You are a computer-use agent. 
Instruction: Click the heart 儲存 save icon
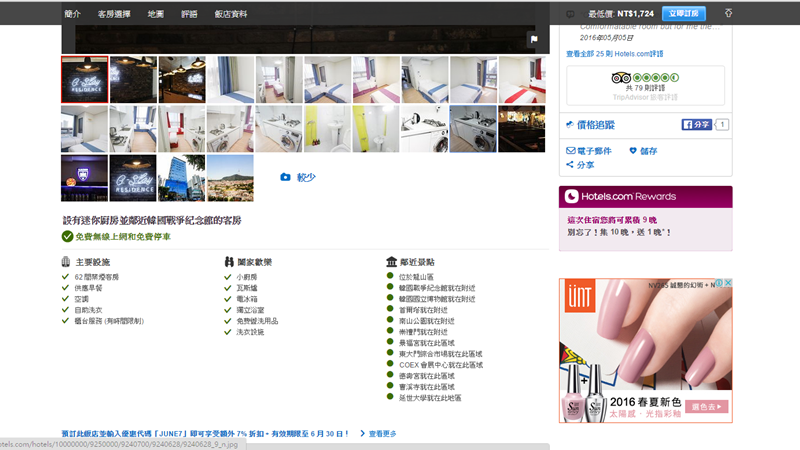click(633, 151)
